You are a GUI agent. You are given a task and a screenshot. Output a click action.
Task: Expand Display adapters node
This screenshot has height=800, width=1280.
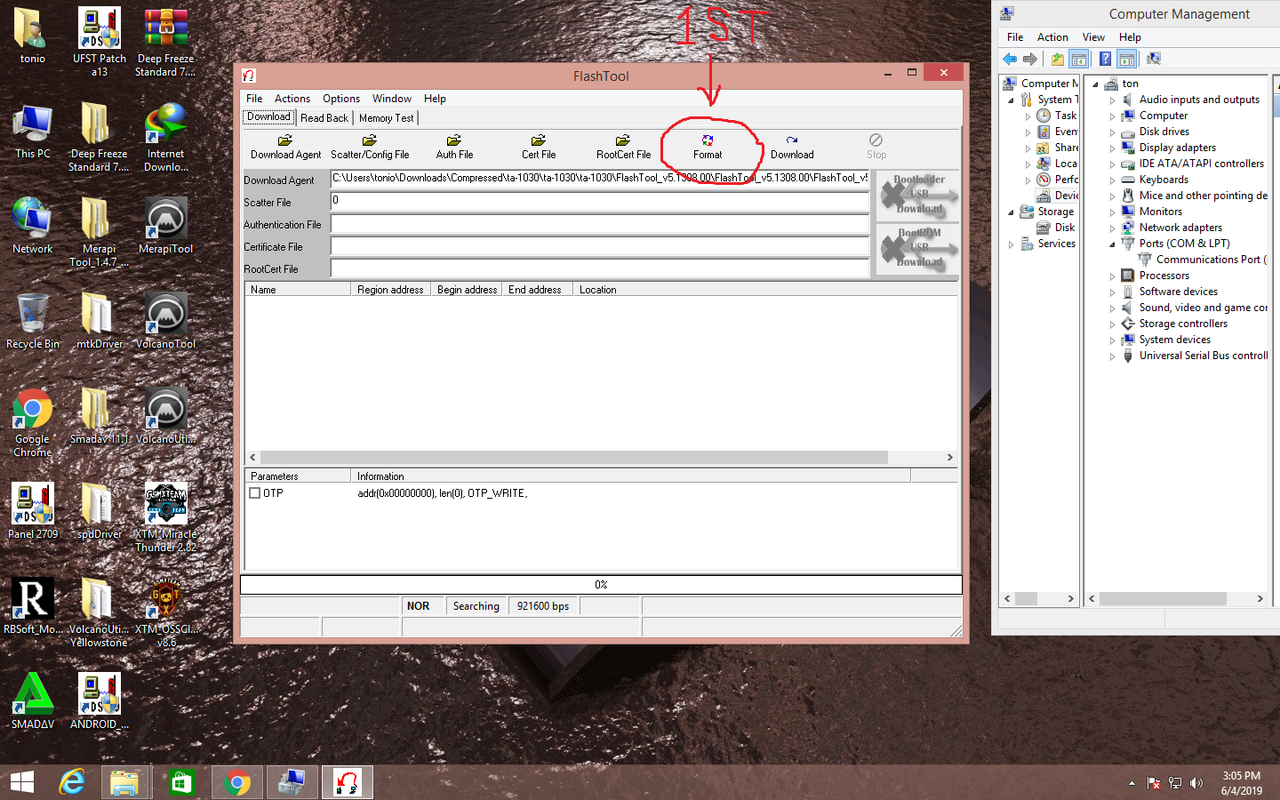click(1112, 148)
